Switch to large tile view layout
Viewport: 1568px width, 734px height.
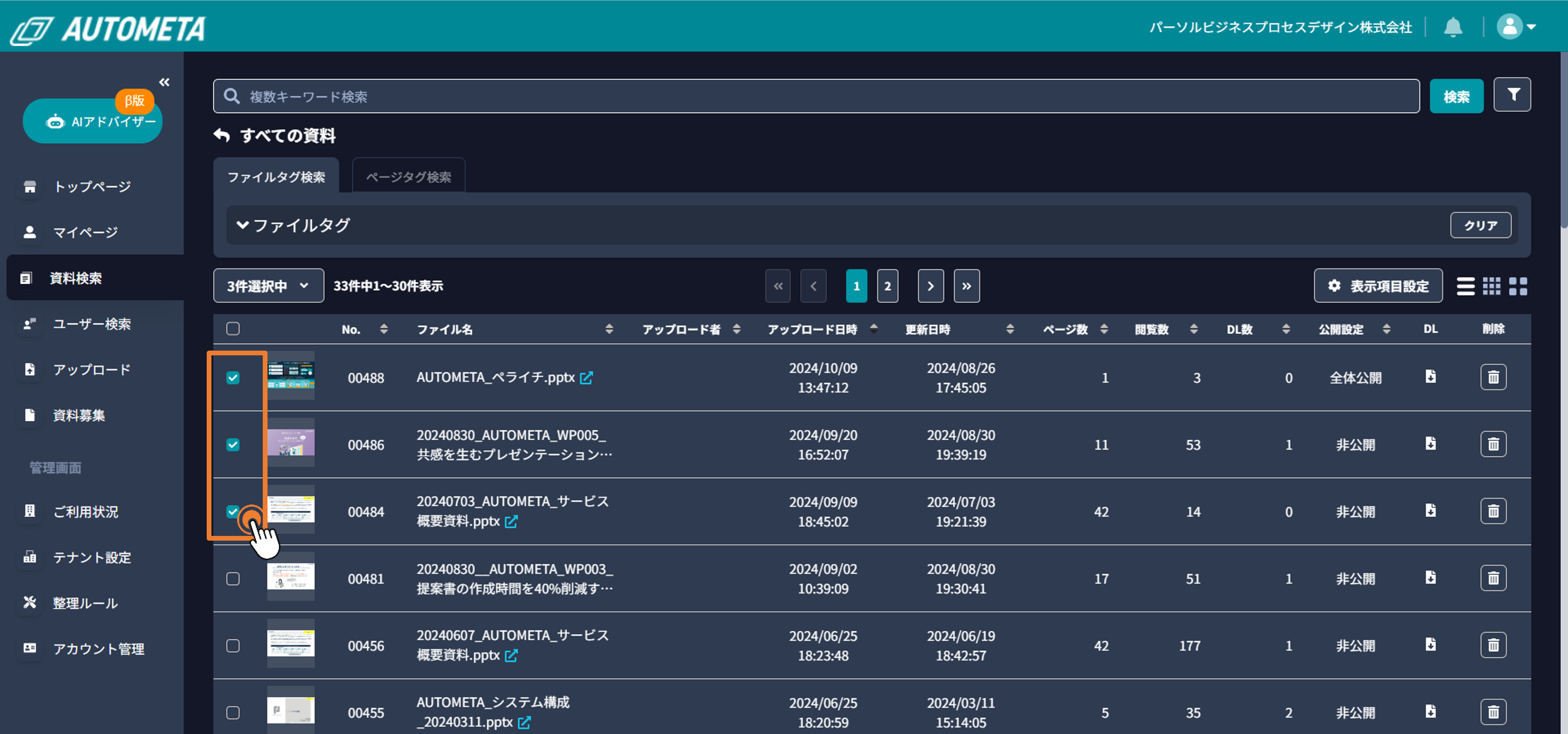point(1518,286)
